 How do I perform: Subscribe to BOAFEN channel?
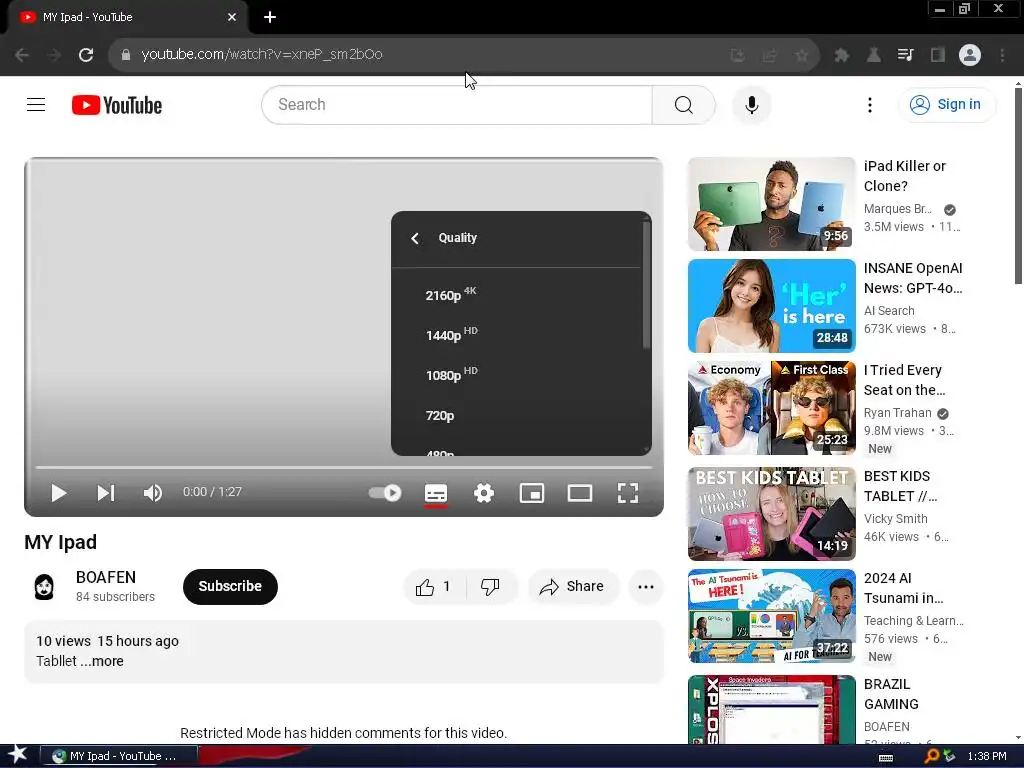pyautogui.click(x=230, y=586)
